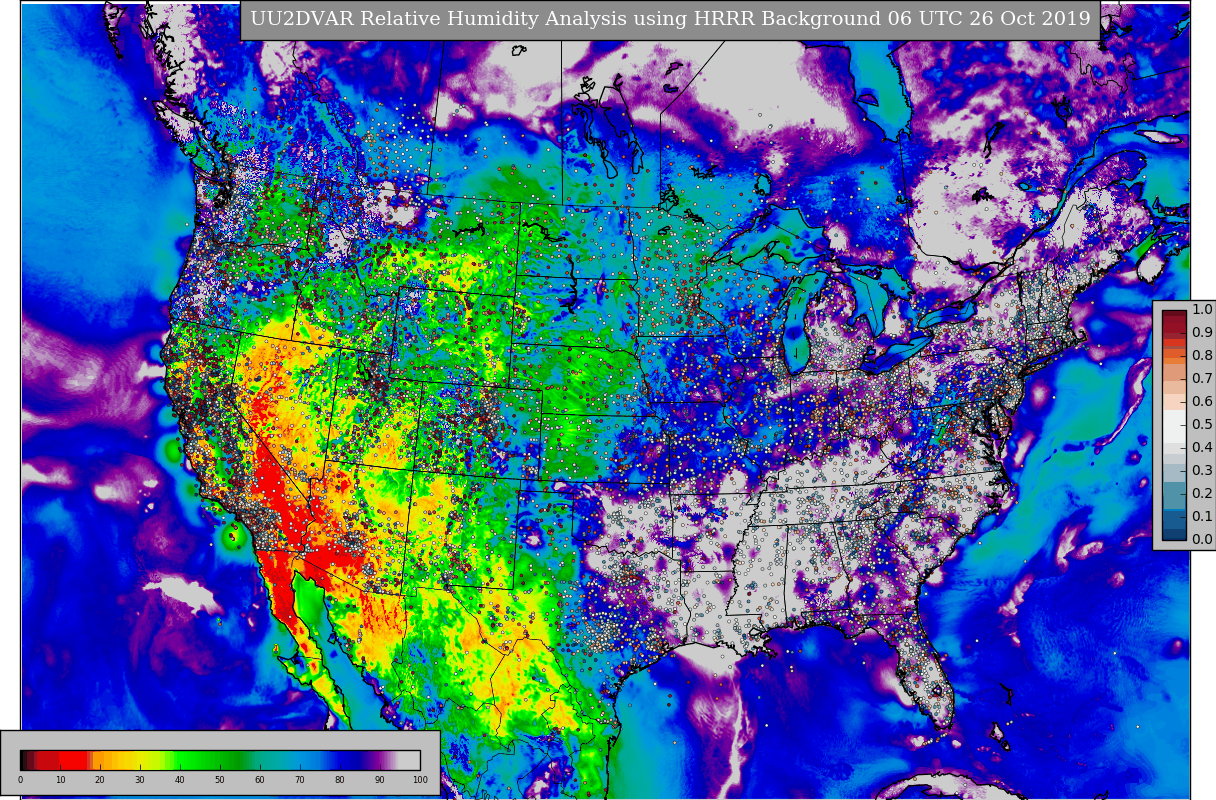This screenshot has height=800, width=1216.
Task: Click the 10 tick label on humidity colorbar
Action: point(60,780)
